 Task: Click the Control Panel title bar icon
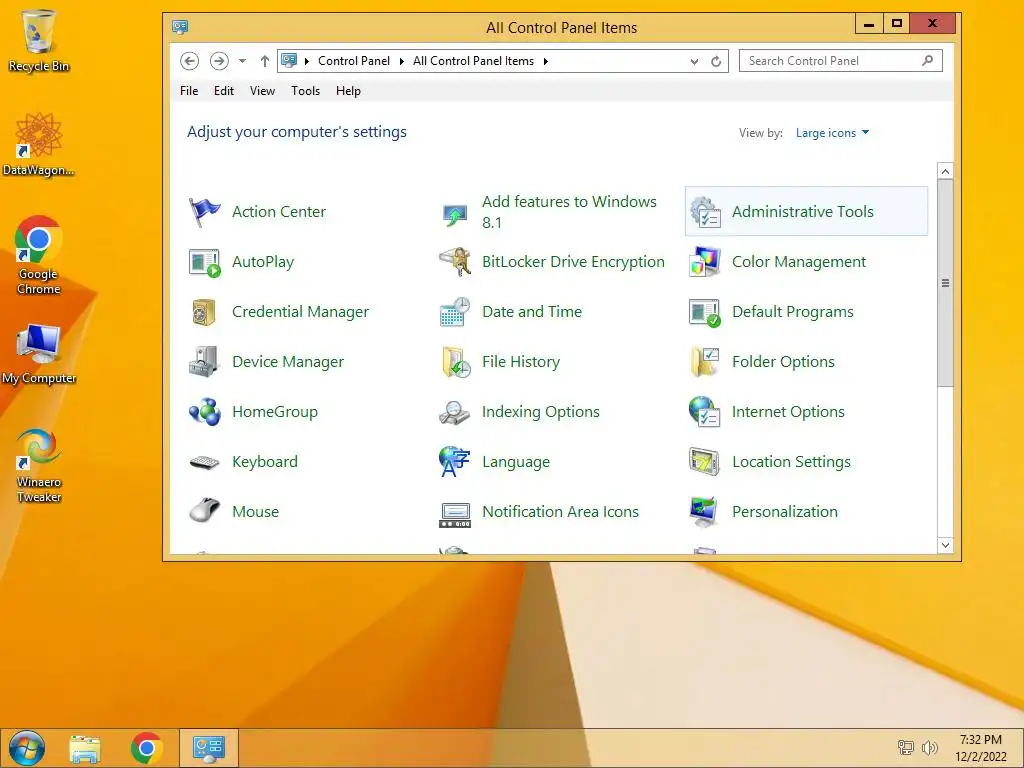(180, 27)
